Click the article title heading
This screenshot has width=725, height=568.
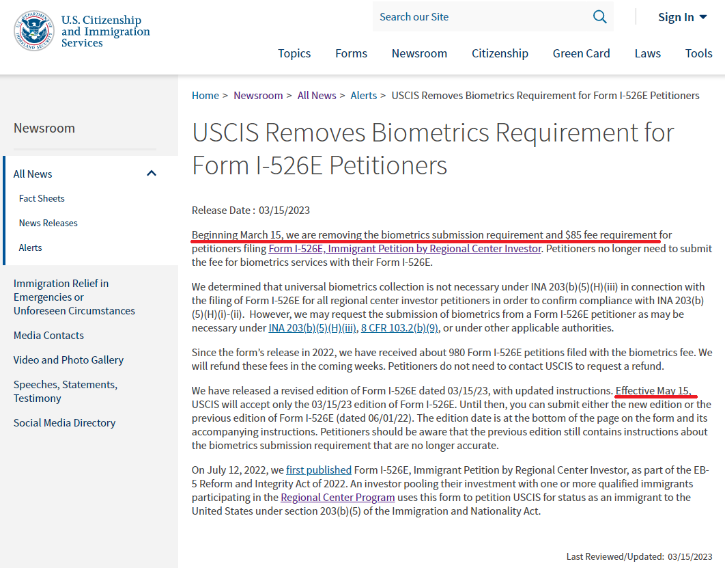[433, 148]
